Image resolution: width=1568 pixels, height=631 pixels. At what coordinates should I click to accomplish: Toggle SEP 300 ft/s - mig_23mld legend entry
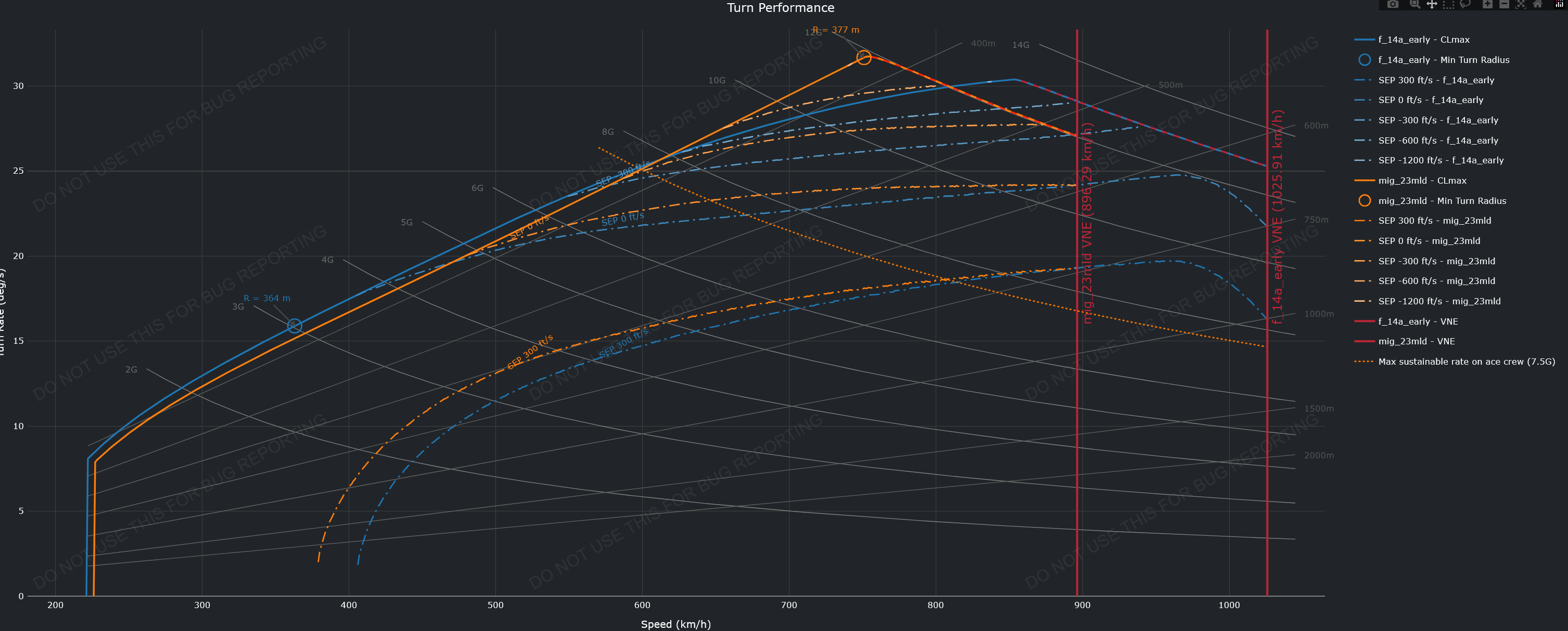(x=1434, y=221)
